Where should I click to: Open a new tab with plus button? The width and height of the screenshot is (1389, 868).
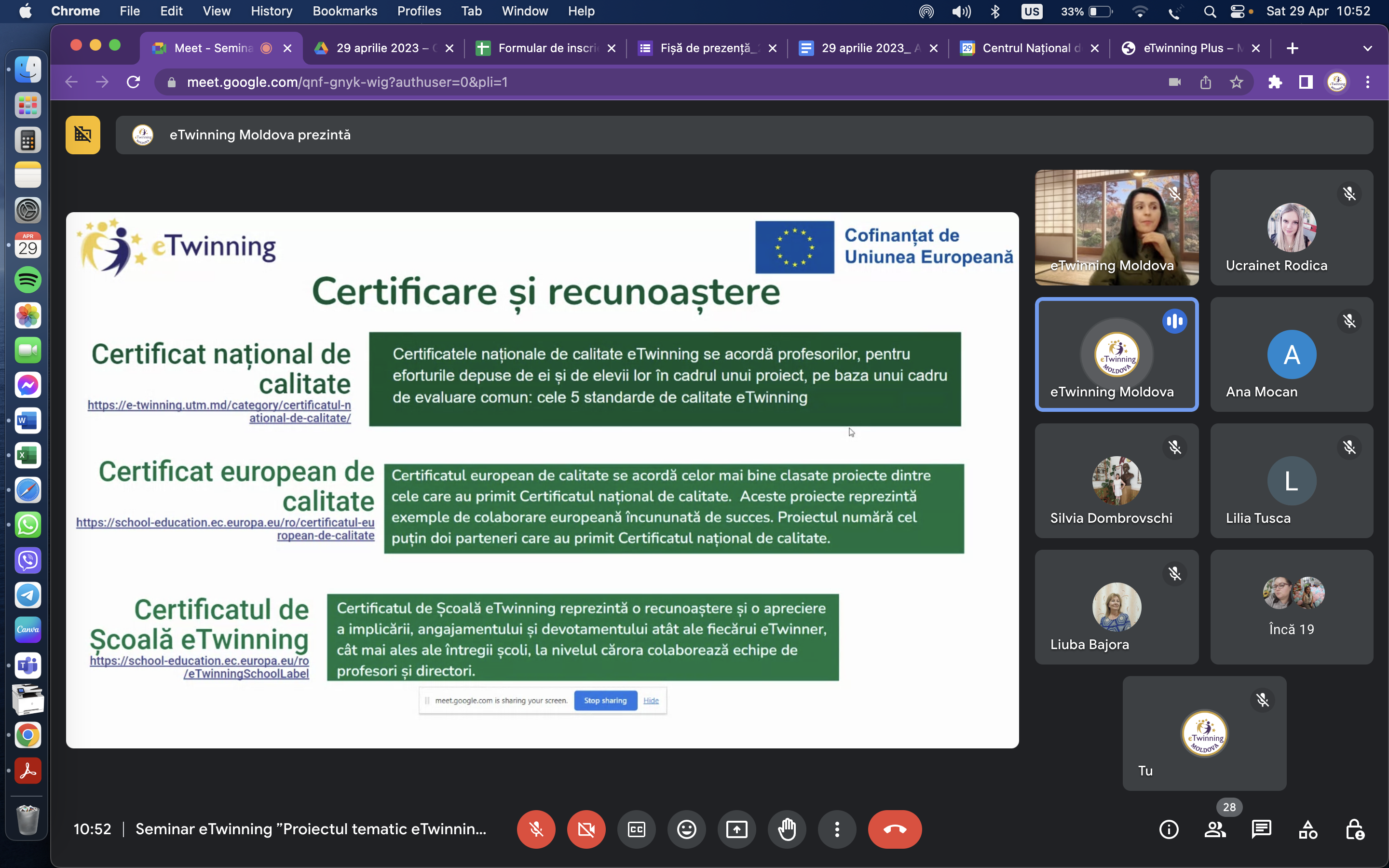click(x=1292, y=48)
